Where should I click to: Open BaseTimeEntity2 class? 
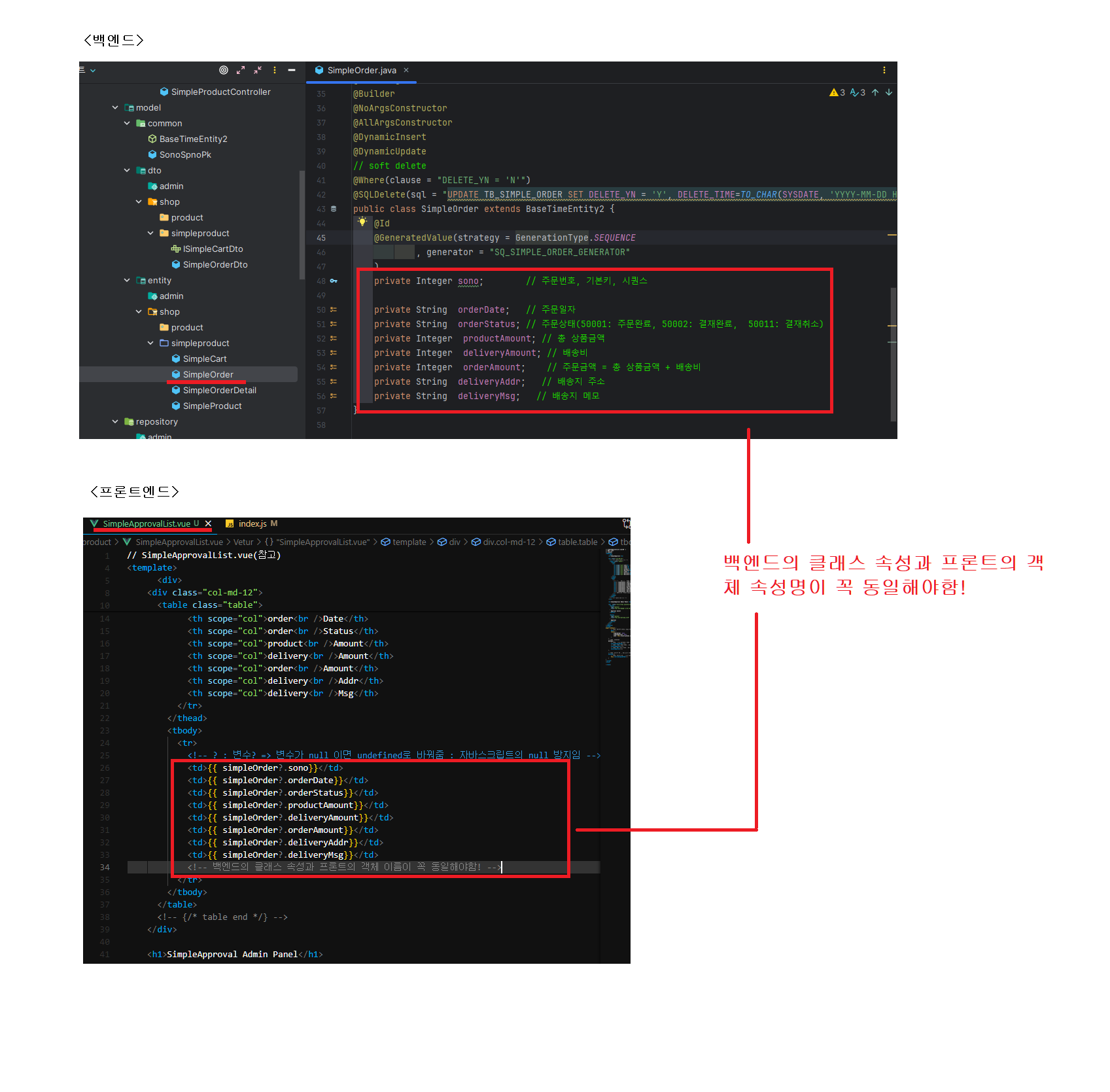[x=188, y=139]
